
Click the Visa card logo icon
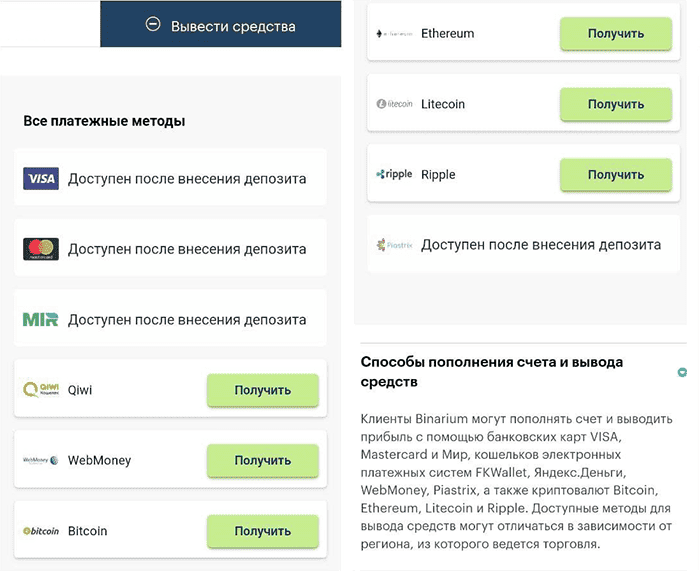pyautogui.click(x=41, y=179)
